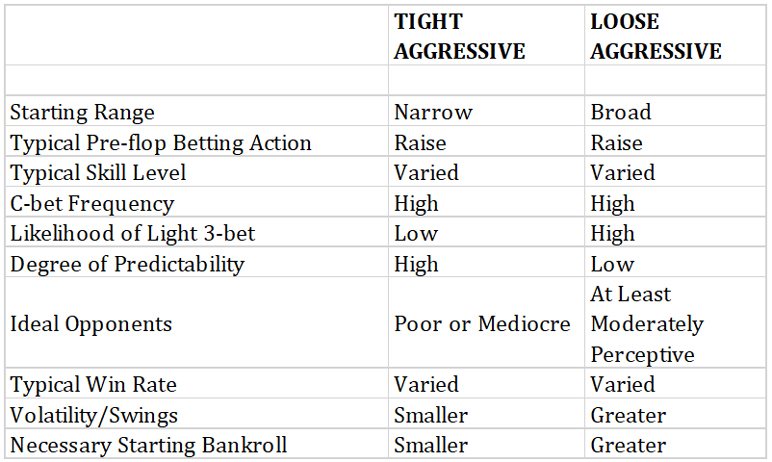Select the Broad starting range cell

tap(620, 112)
